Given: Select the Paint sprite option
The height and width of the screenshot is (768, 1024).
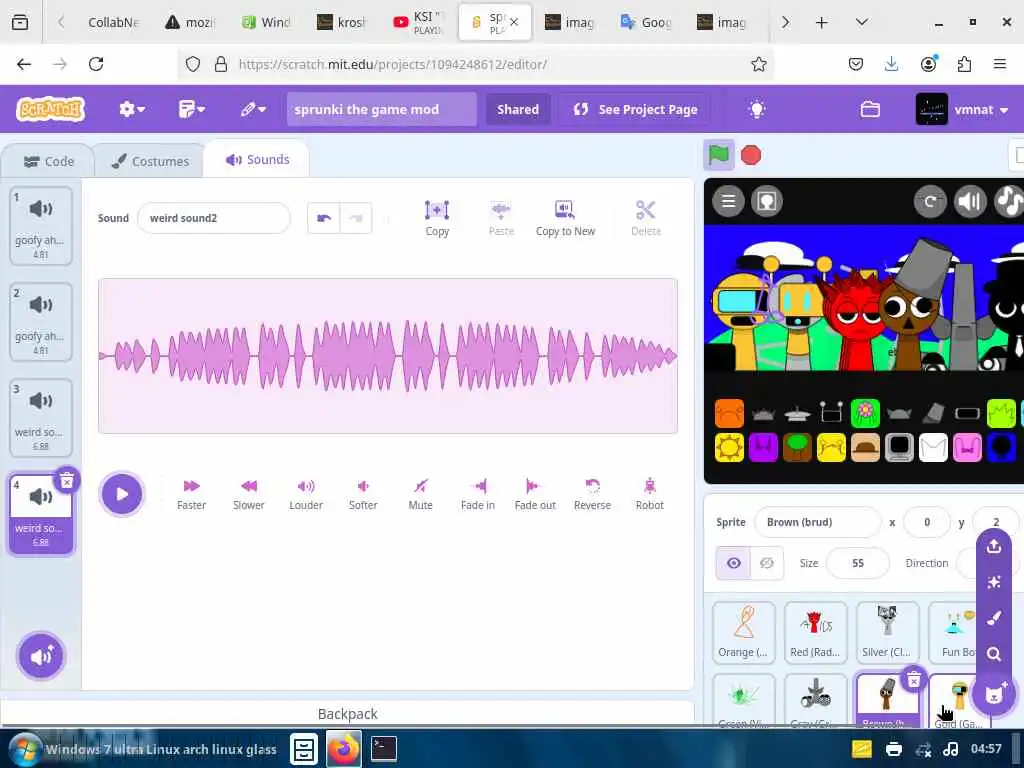Looking at the screenshot, I should [x=994, y=618].
